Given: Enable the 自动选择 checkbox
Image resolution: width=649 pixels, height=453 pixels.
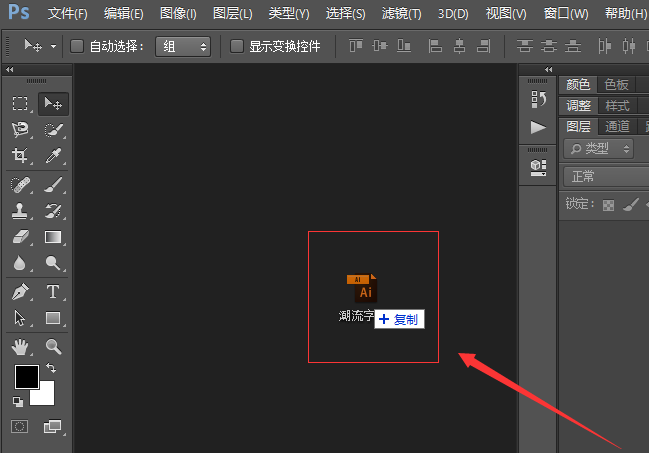Looking at the screenshot, I should tap(77, 47).
